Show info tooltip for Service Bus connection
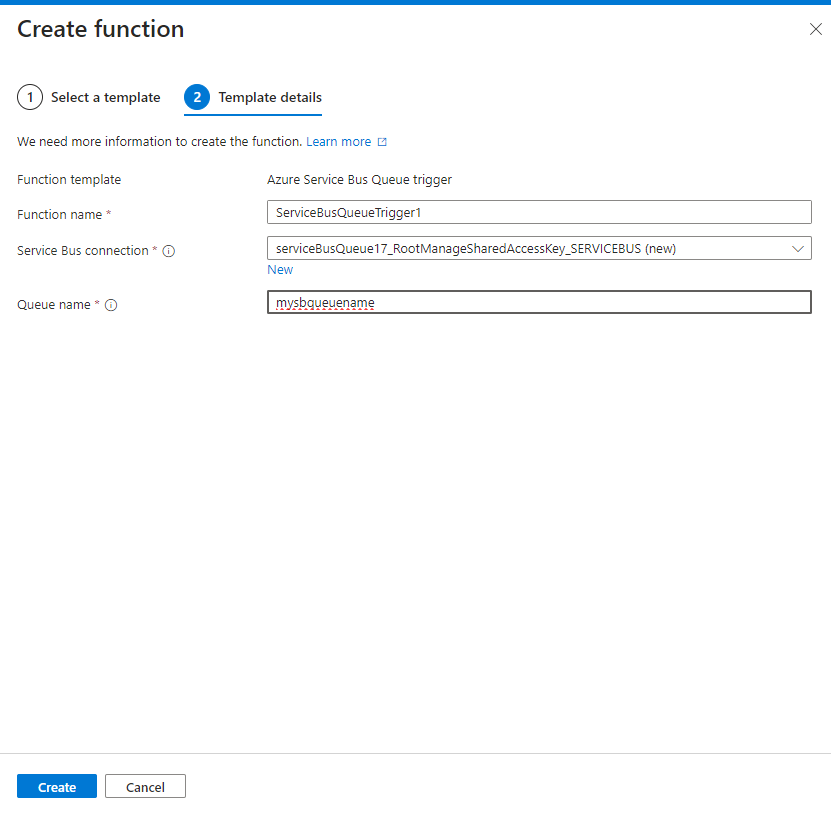 point(169,251)
